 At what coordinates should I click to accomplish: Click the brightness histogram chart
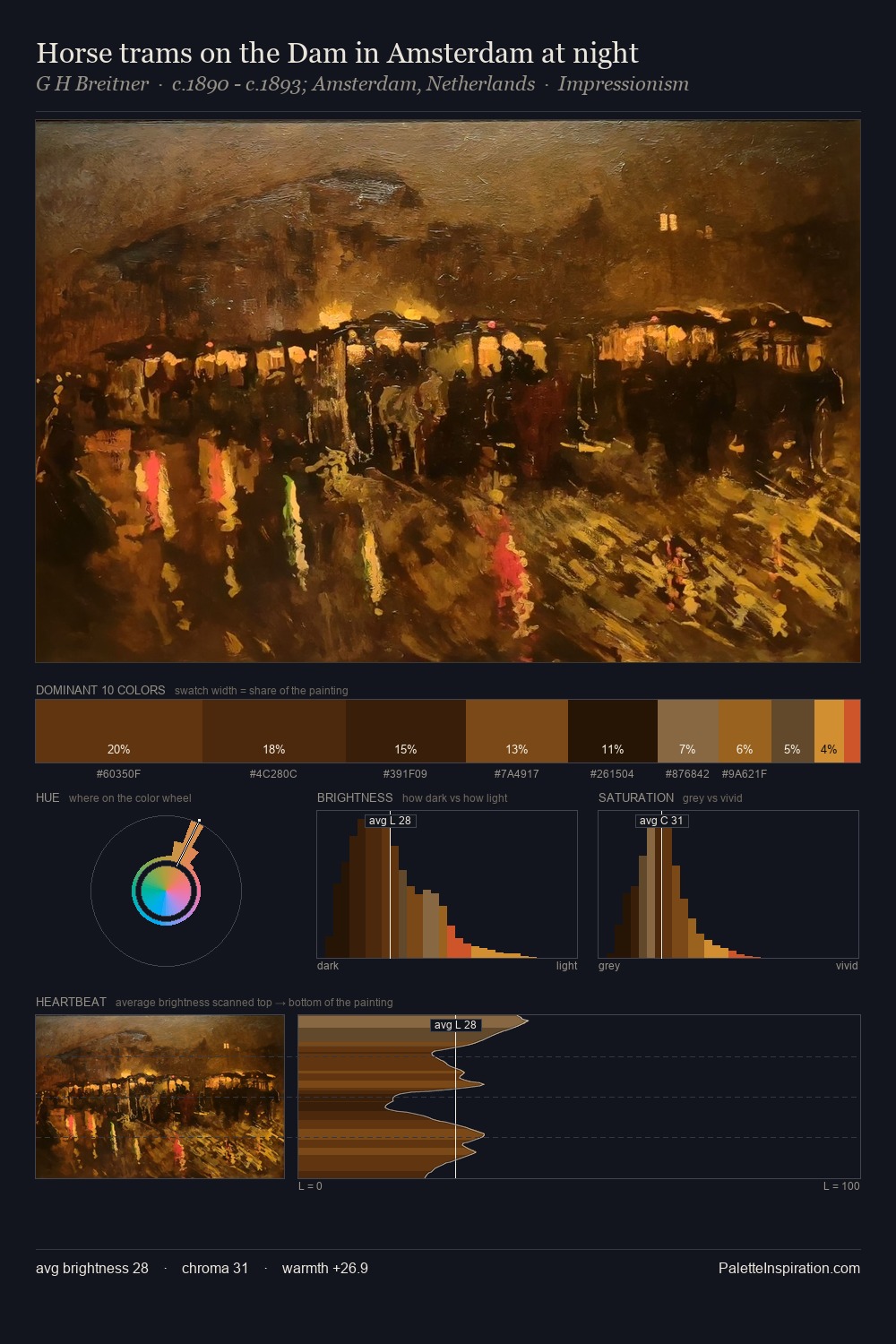[x=447, y=884]
